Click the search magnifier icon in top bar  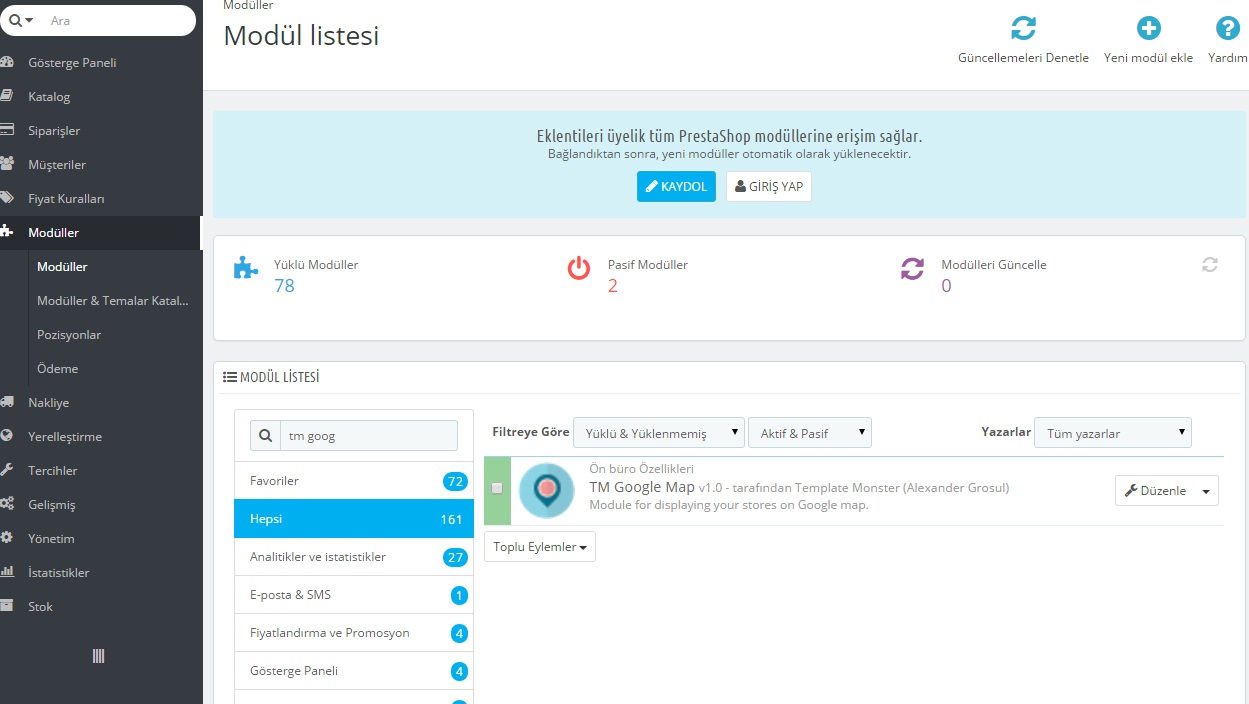15,20
